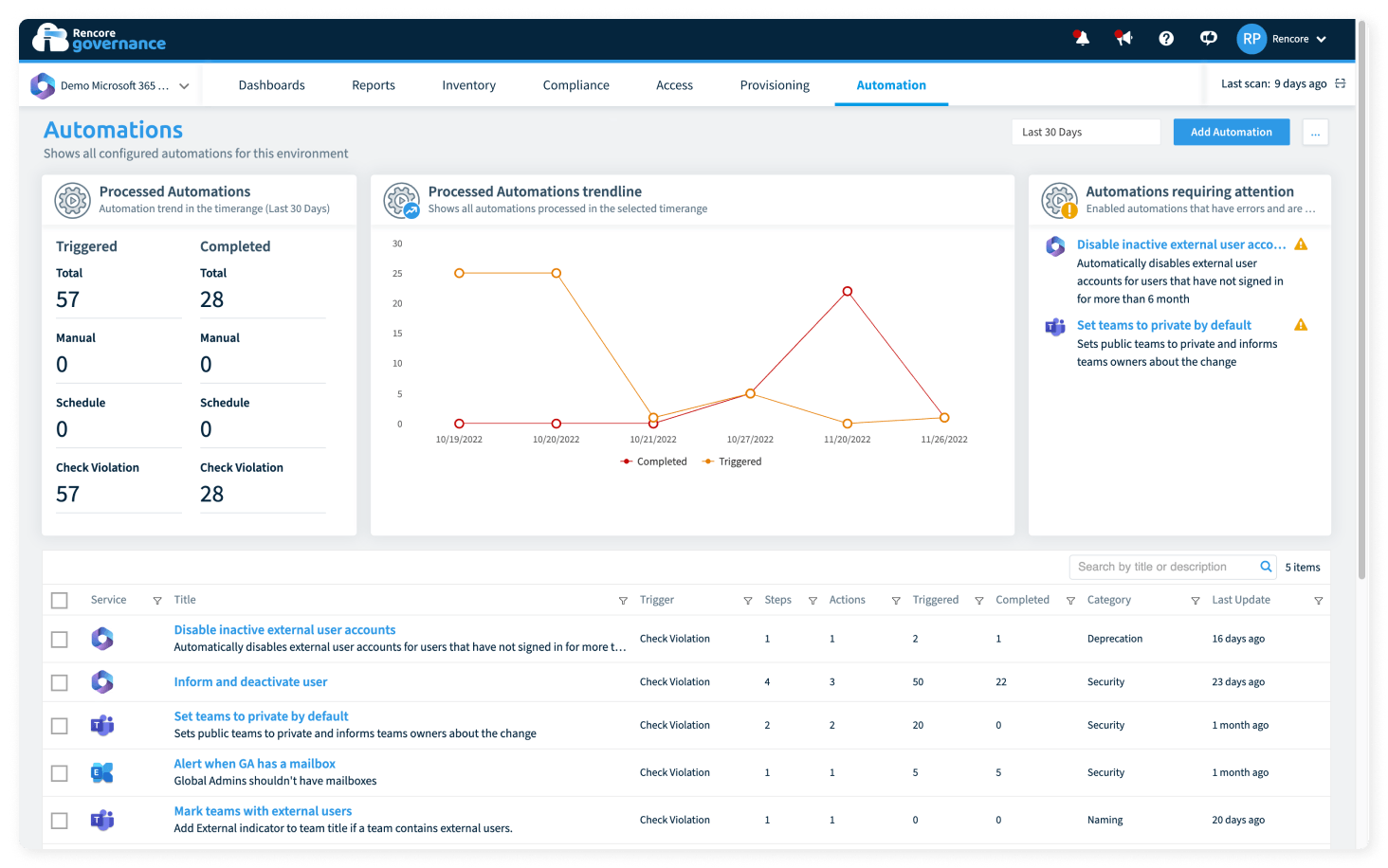Open the Last 30 Days timerange dropdown
Screen dimensions: 1388x868
click(1086, 132)
